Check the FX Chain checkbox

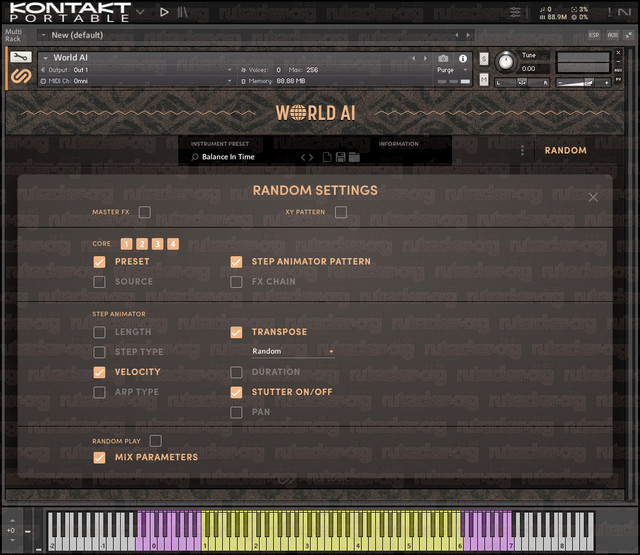click(236, 282)
